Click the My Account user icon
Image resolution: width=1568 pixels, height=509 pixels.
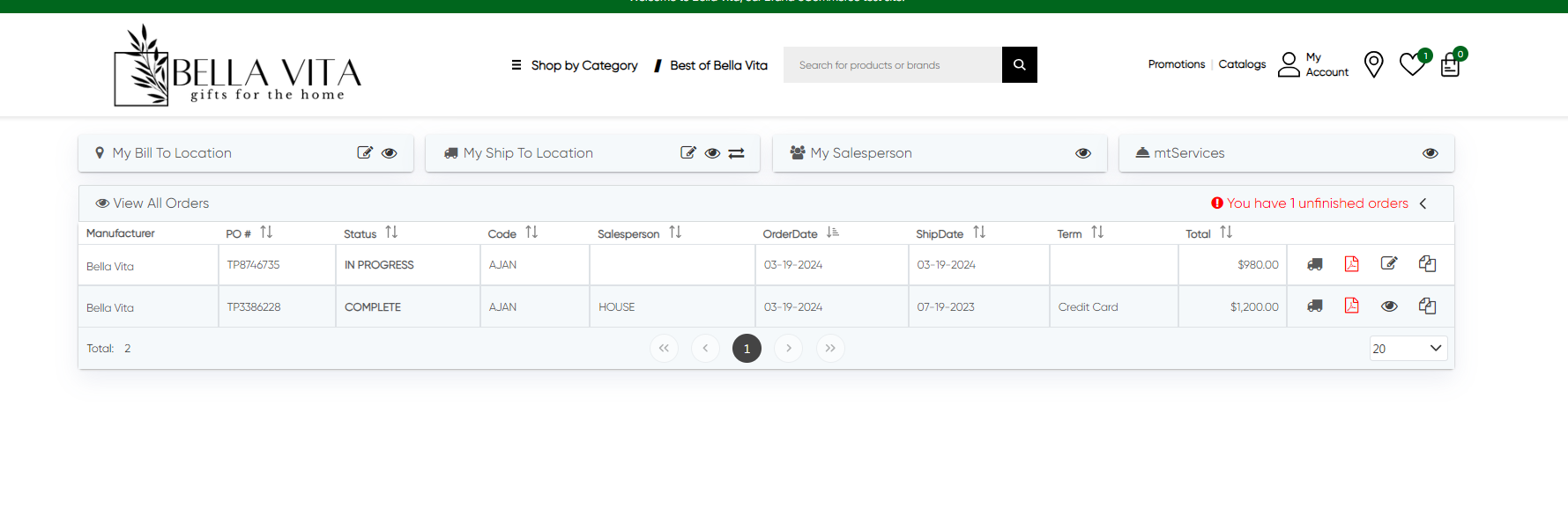point(1289,64)
